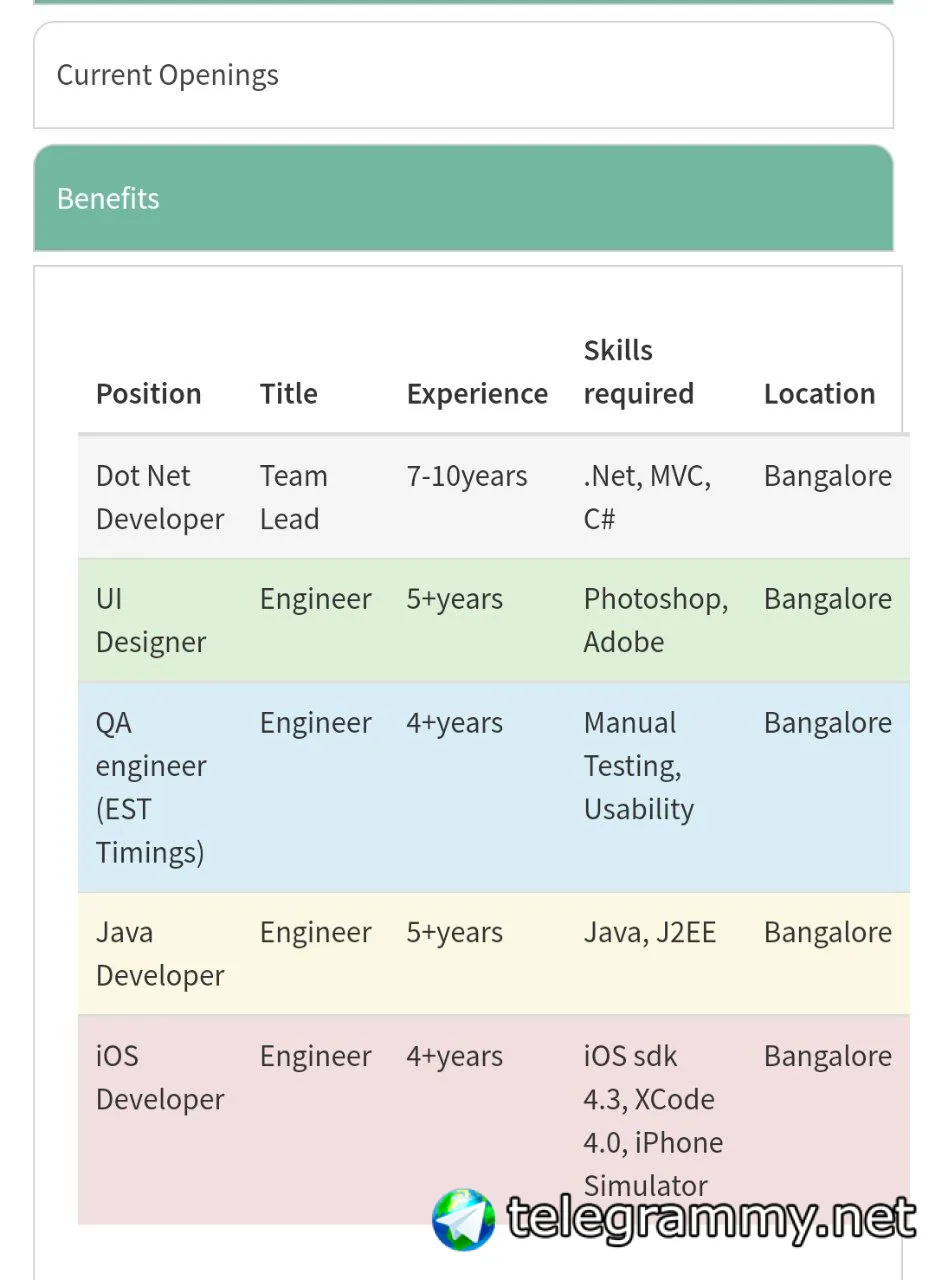Viewport: 935px width, 1280px height.
Task: Click the Experience column header
Action: (476, 394)
